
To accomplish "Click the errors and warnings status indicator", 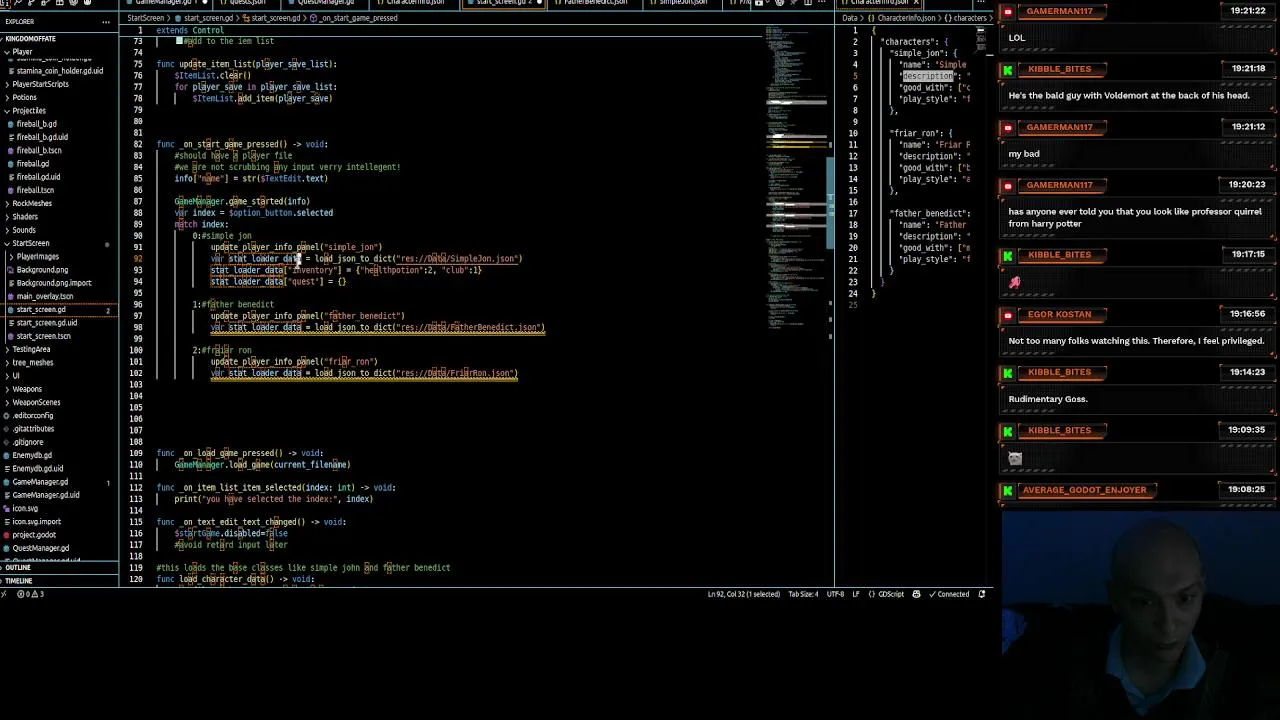I will [32, 594].
